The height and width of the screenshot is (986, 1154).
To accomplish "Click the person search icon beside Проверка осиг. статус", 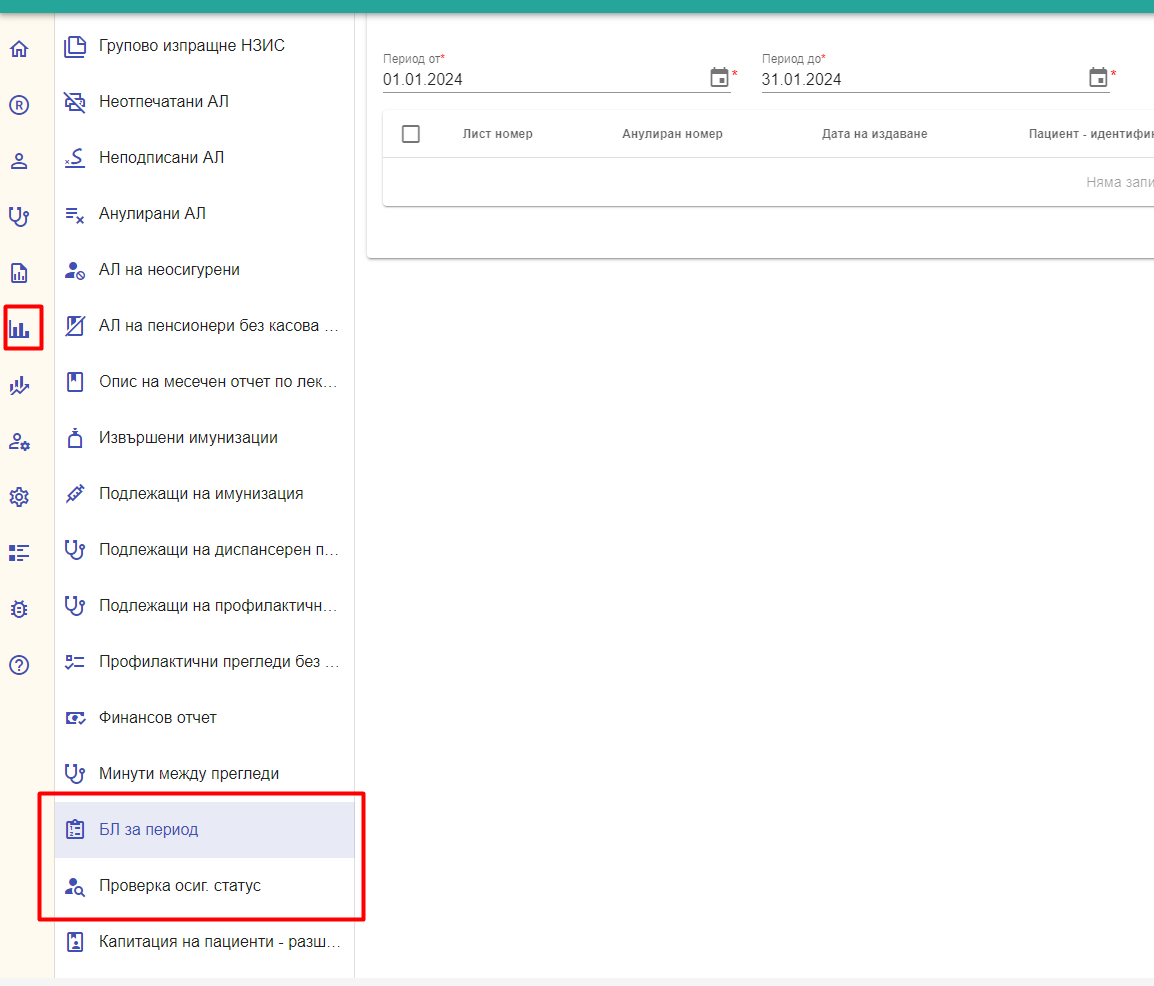I will coord(75,886).
